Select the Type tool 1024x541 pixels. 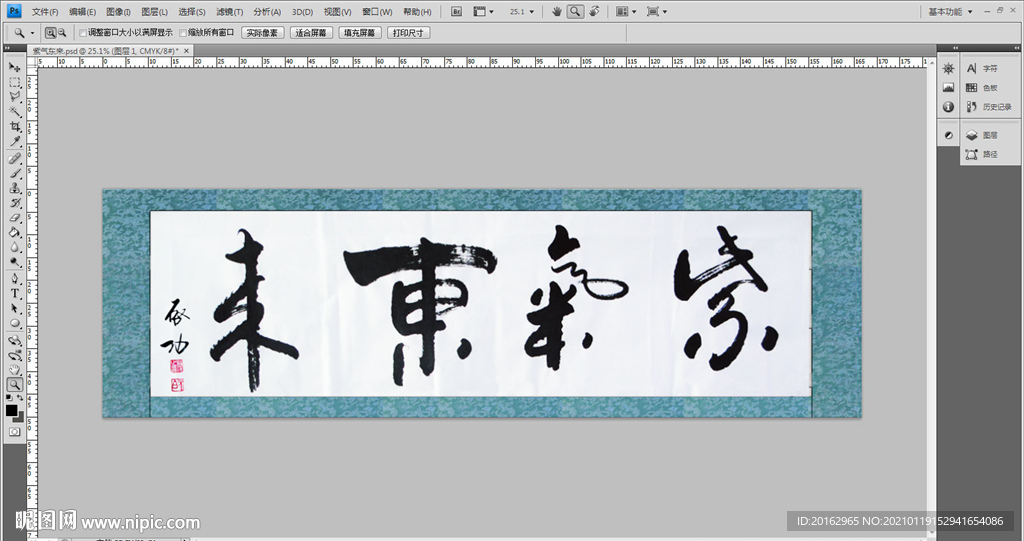tap(14, 294)
